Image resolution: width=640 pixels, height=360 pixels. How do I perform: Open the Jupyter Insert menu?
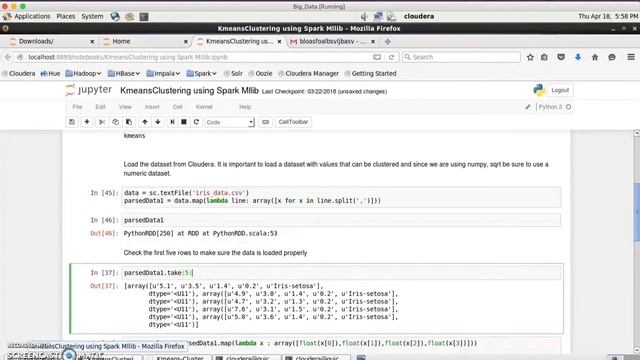click(152, 107)
